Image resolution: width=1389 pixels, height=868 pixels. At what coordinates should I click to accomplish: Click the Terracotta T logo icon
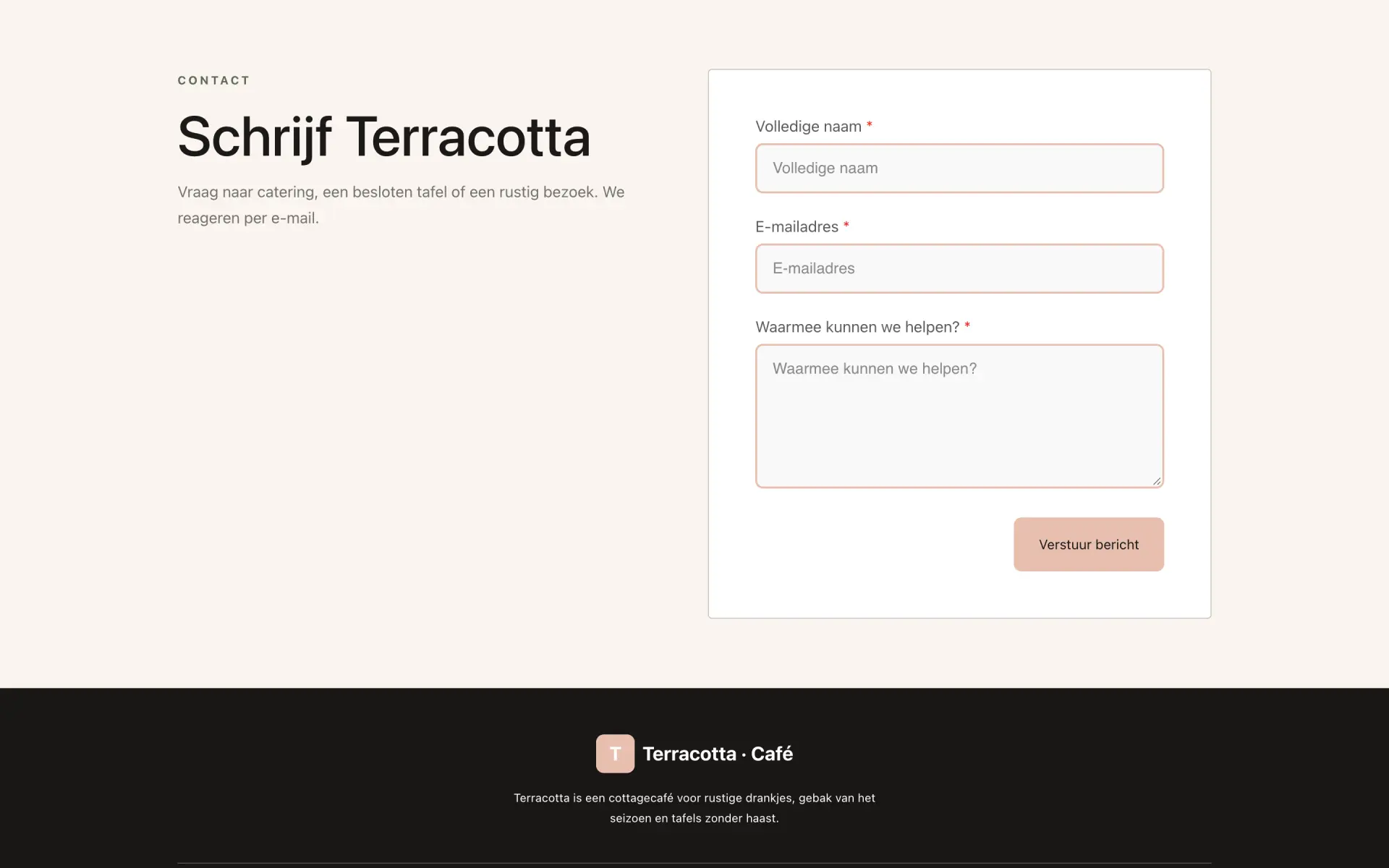tap(615, 754)
